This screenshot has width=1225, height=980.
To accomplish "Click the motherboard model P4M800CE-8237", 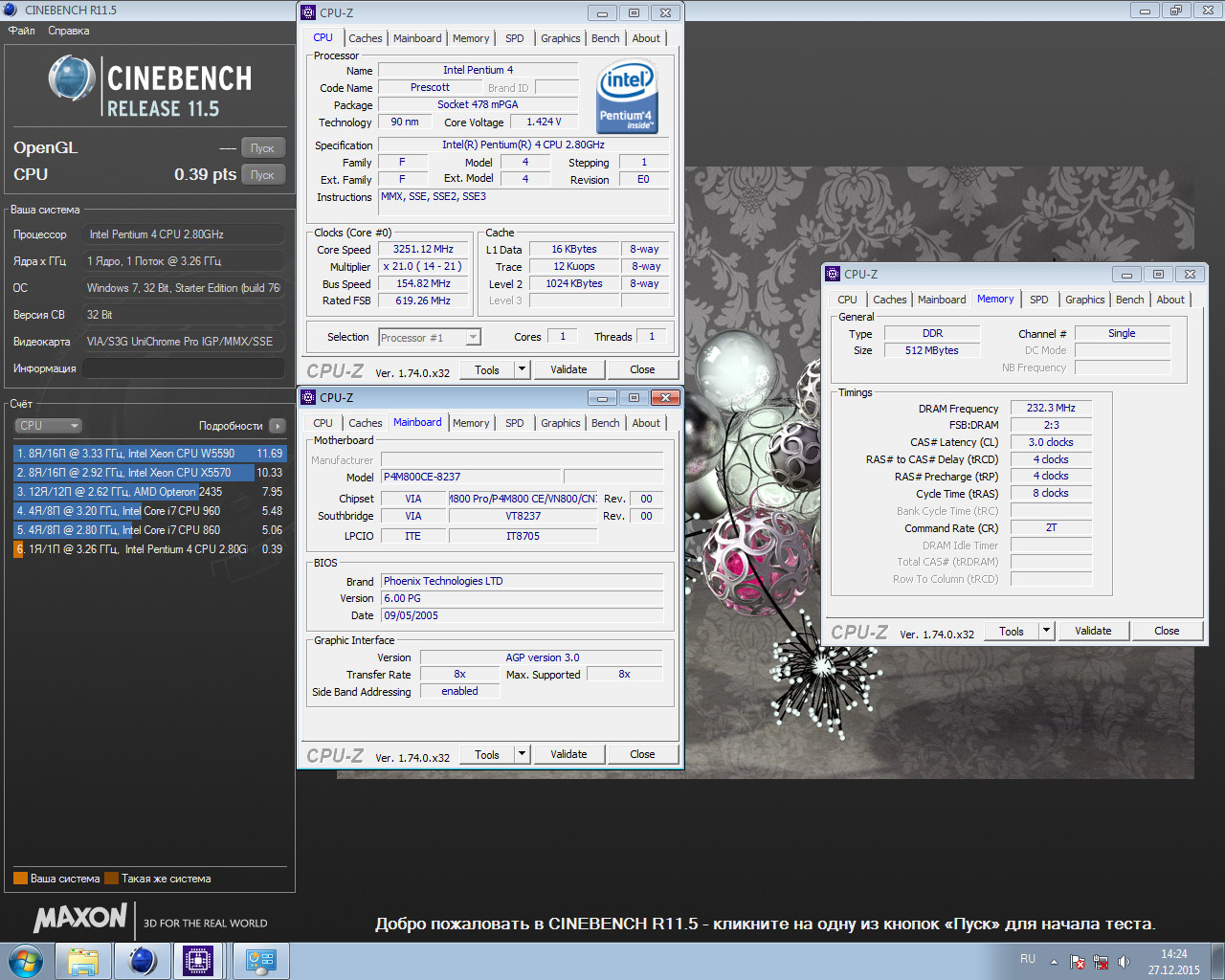I will (471, 477).
